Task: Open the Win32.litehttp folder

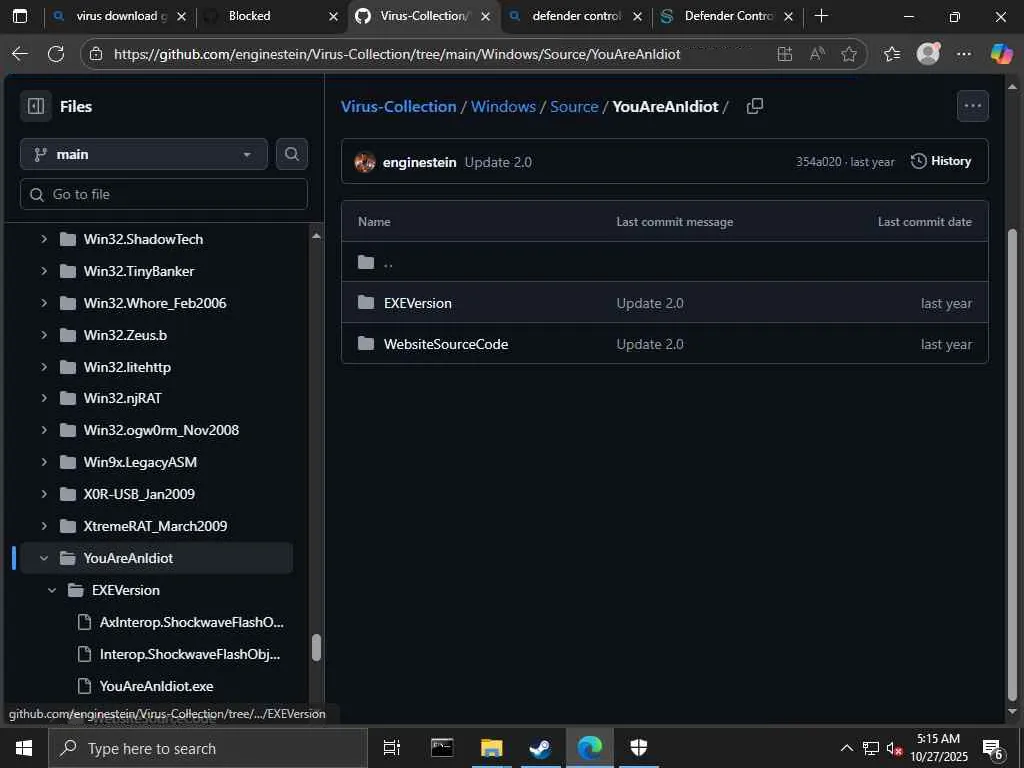Action: [x=127, y=367]
